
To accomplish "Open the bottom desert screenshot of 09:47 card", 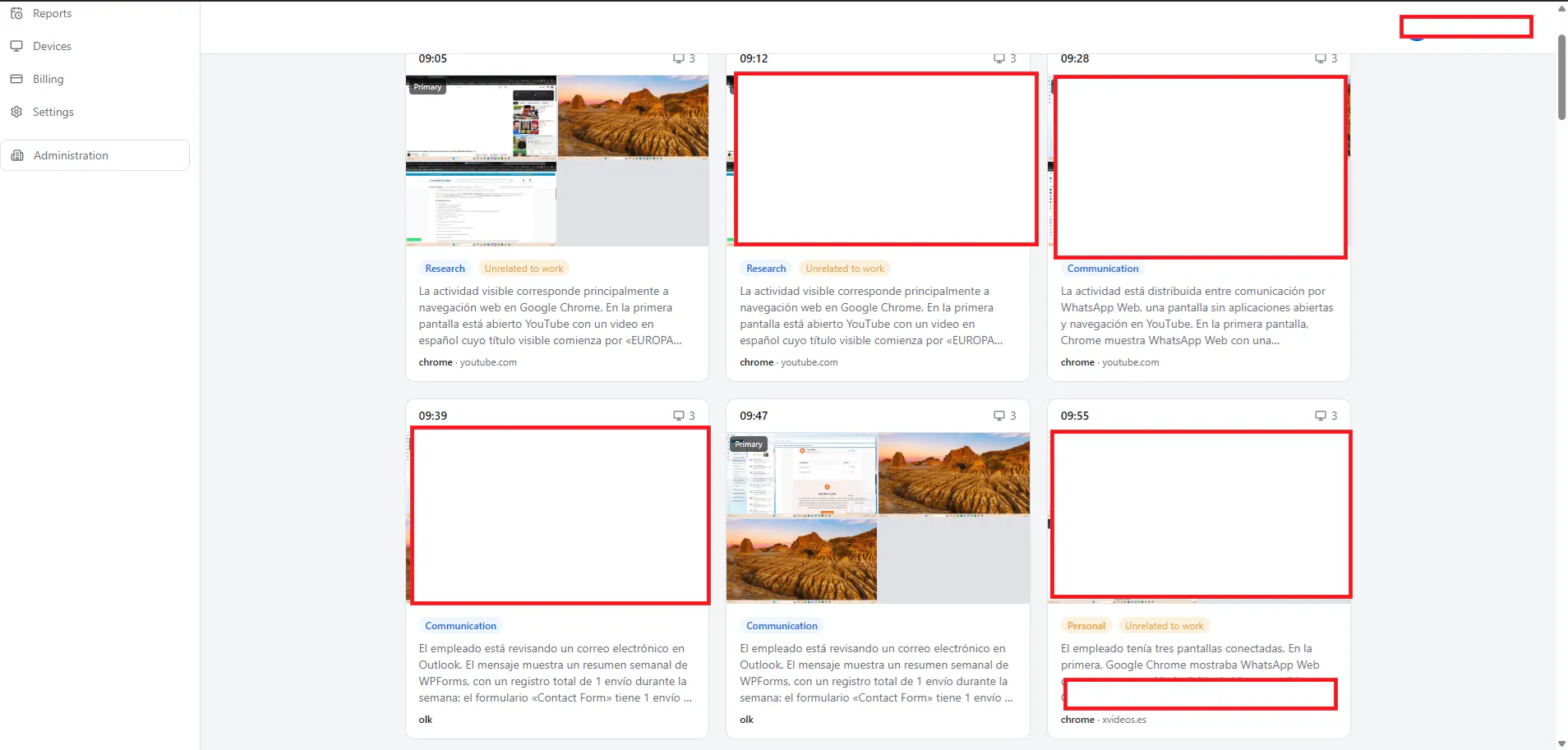I will tap(801, 561).
